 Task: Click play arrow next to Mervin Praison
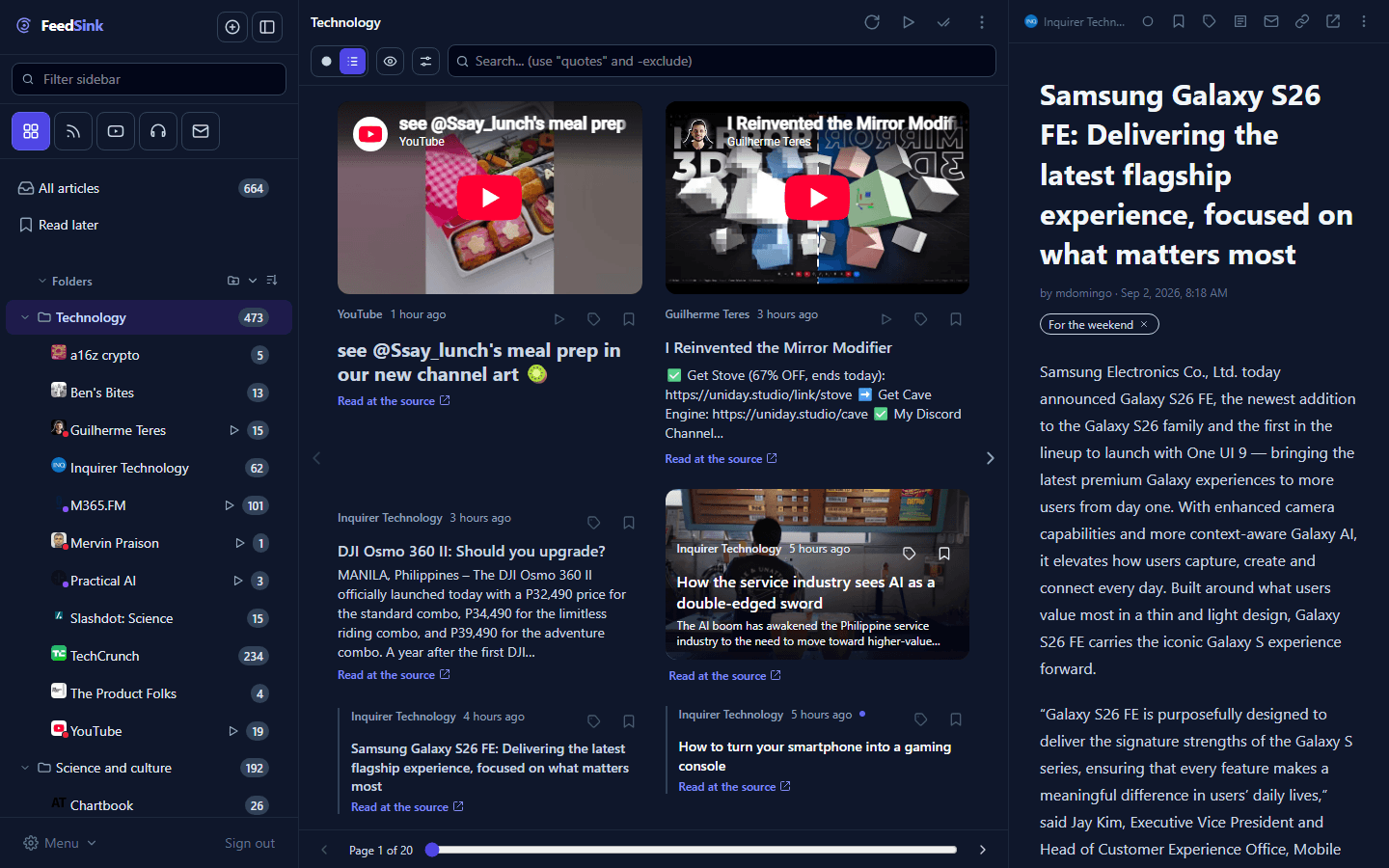239,543
